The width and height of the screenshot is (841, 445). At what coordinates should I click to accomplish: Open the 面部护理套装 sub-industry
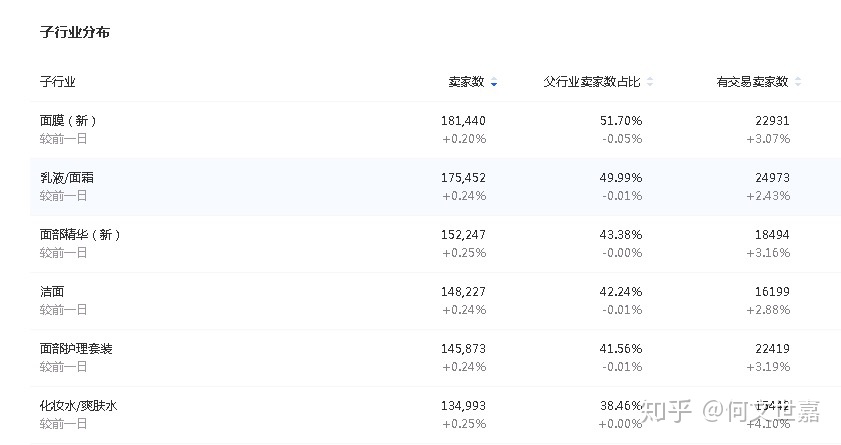[x=76, y=349]
